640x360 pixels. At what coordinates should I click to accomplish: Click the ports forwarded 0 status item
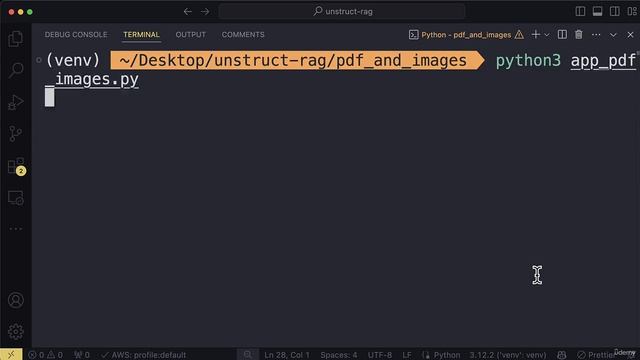click(x=82, y=355)
